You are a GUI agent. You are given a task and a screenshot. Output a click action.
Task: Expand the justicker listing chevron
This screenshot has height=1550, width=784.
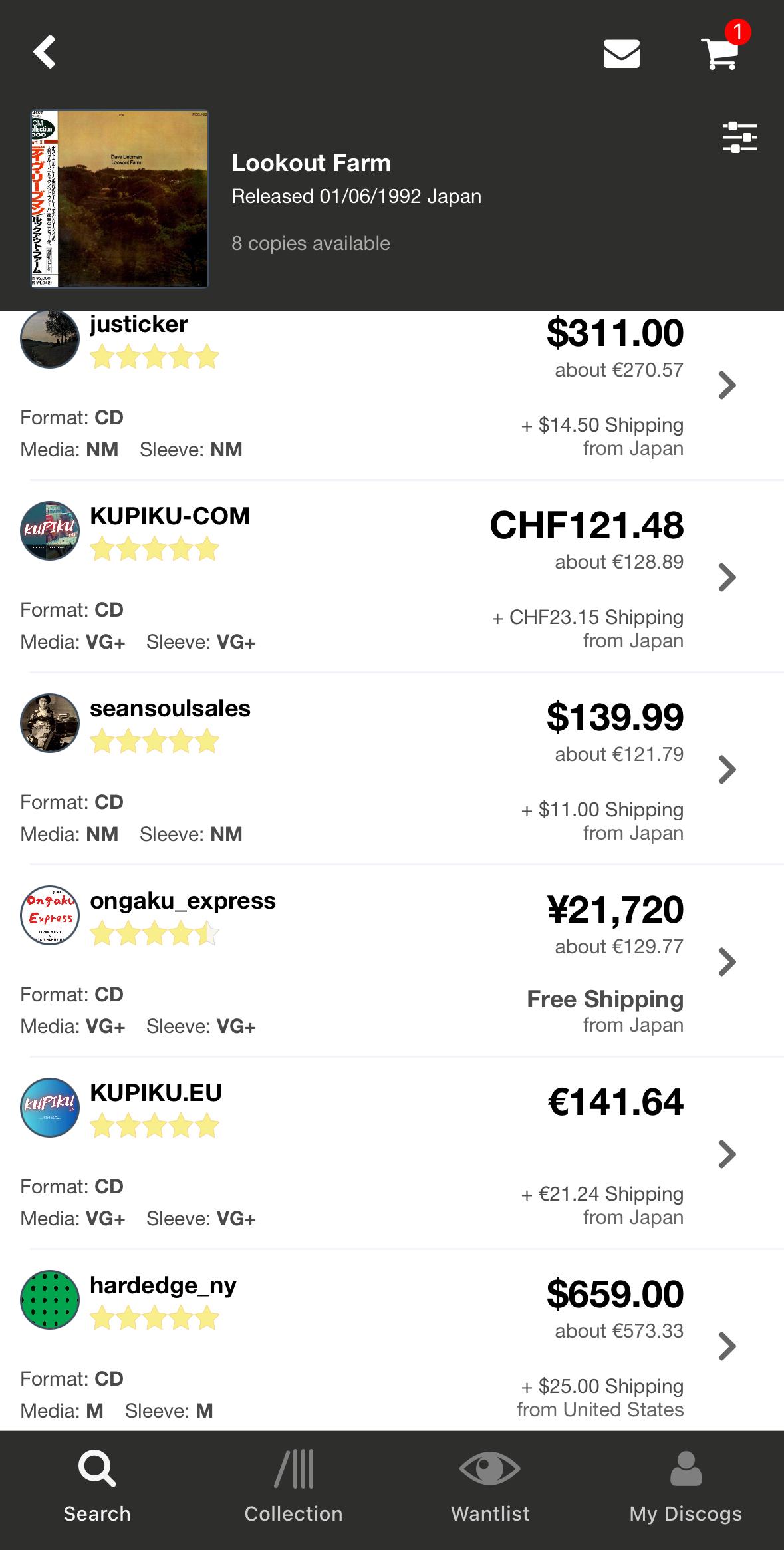click(x=727, y=385)
